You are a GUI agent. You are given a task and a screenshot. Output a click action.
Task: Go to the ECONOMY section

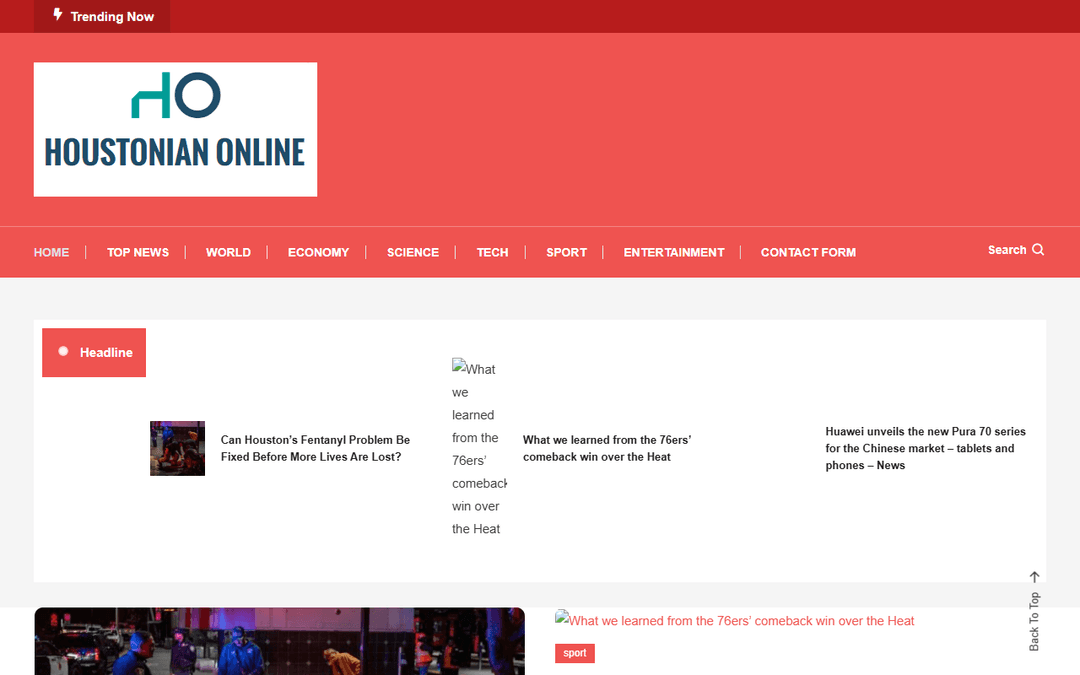318,252
